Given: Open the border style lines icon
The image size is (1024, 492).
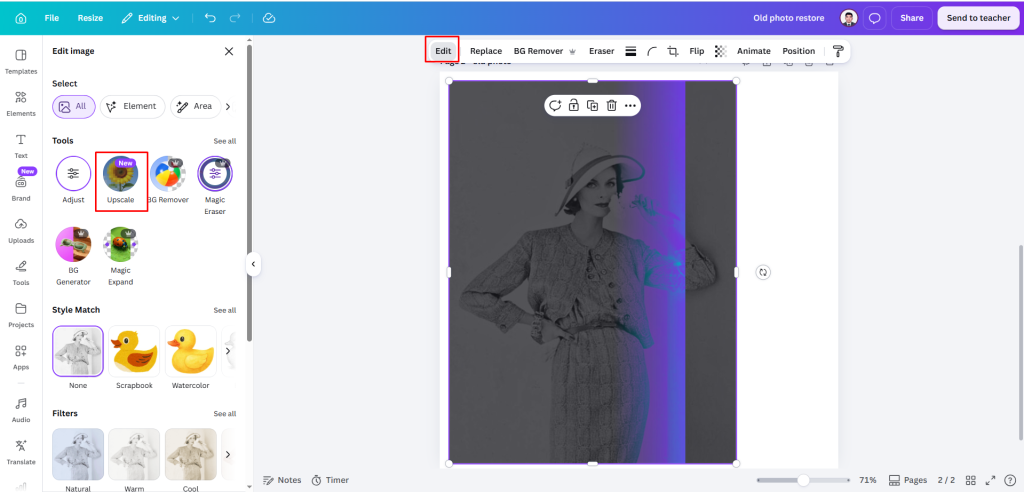Looking at the screenshot, I should (631, 51).
